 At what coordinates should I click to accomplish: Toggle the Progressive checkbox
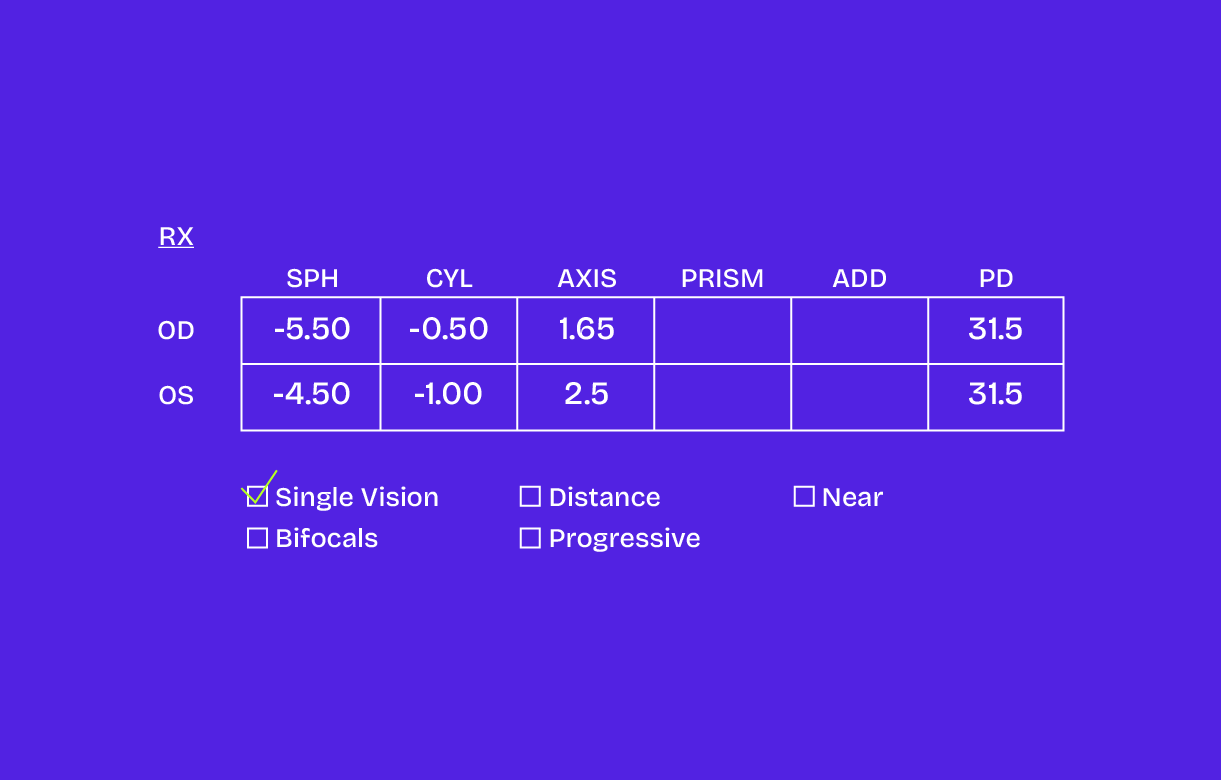pos(530,538)
